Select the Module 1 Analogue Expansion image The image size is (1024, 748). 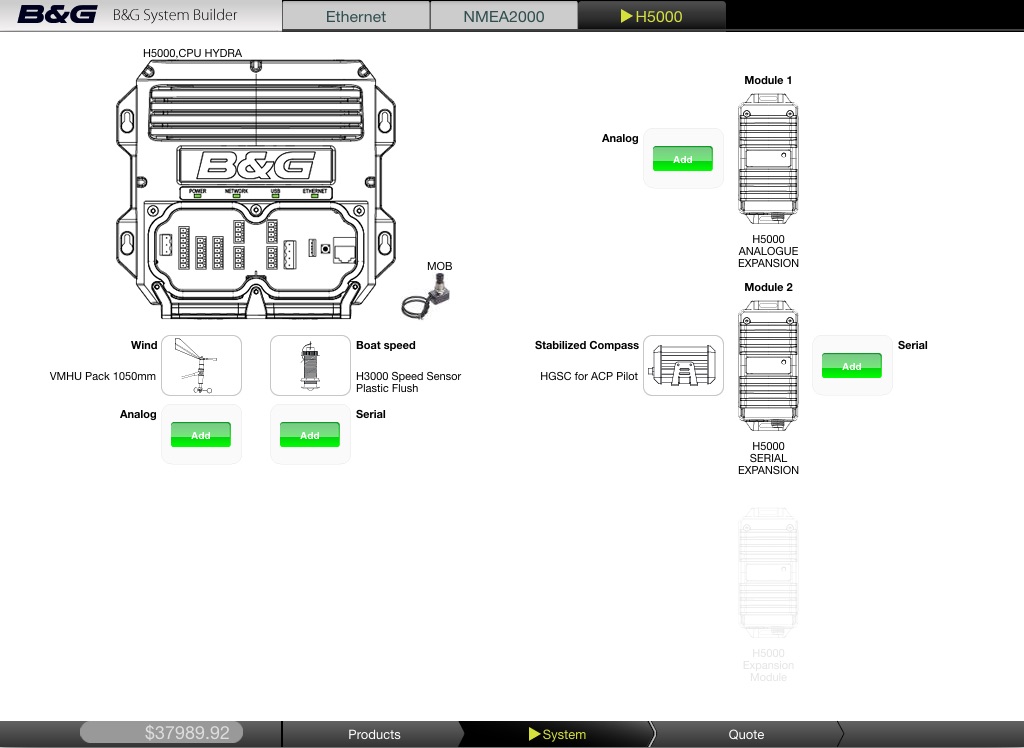pos(768,158)
